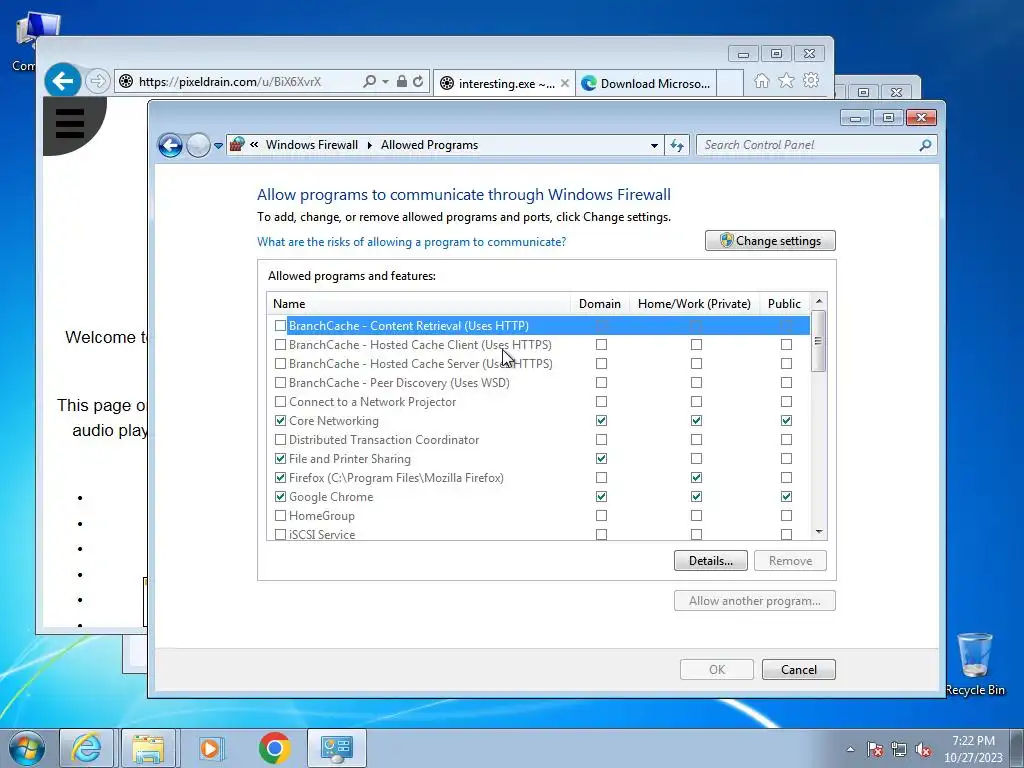Go back in Internet Explorer window
Viewport: 1024px width, 768px height.
(63, 81)
